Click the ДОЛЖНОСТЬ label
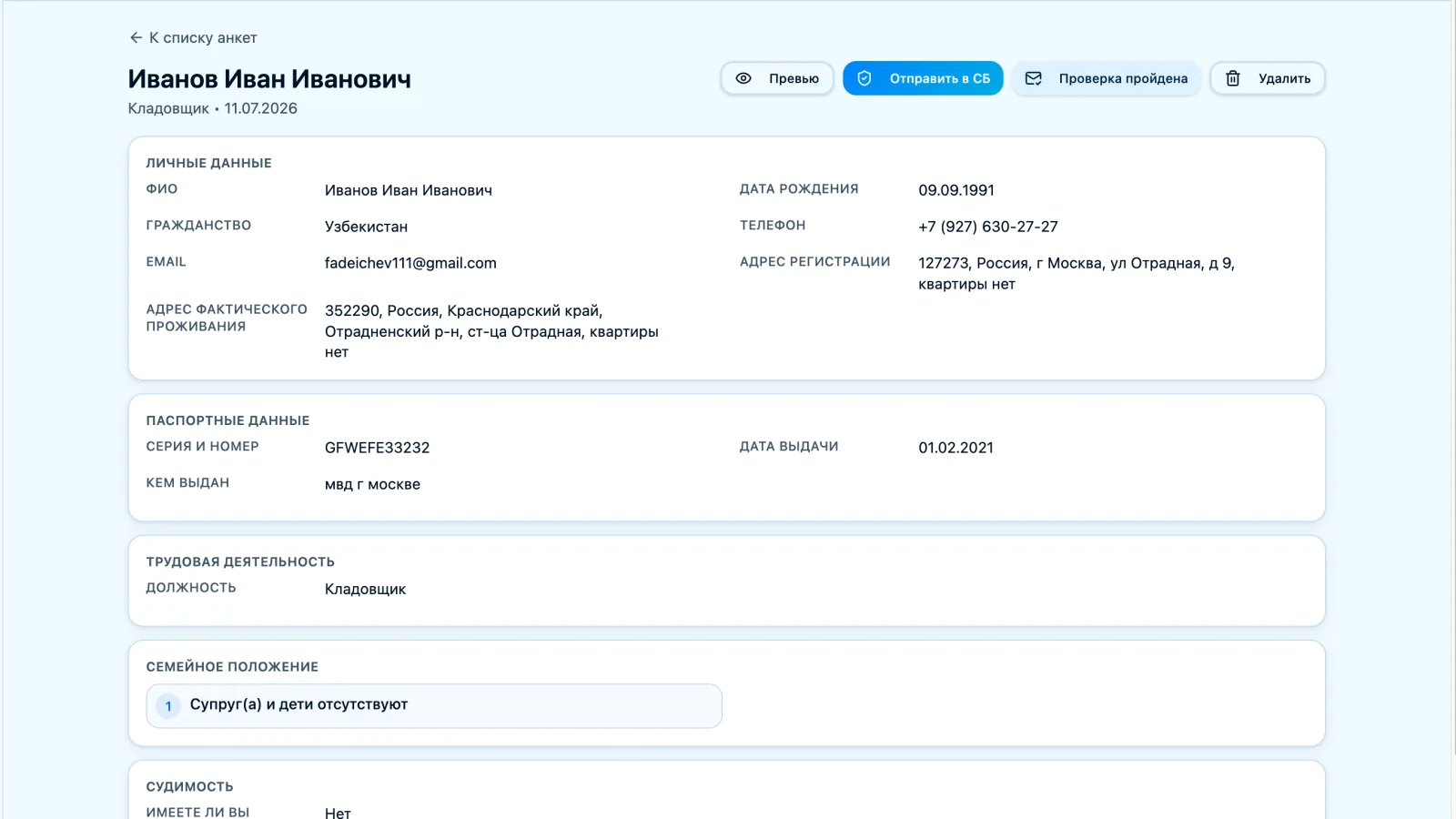 (191, 588)
